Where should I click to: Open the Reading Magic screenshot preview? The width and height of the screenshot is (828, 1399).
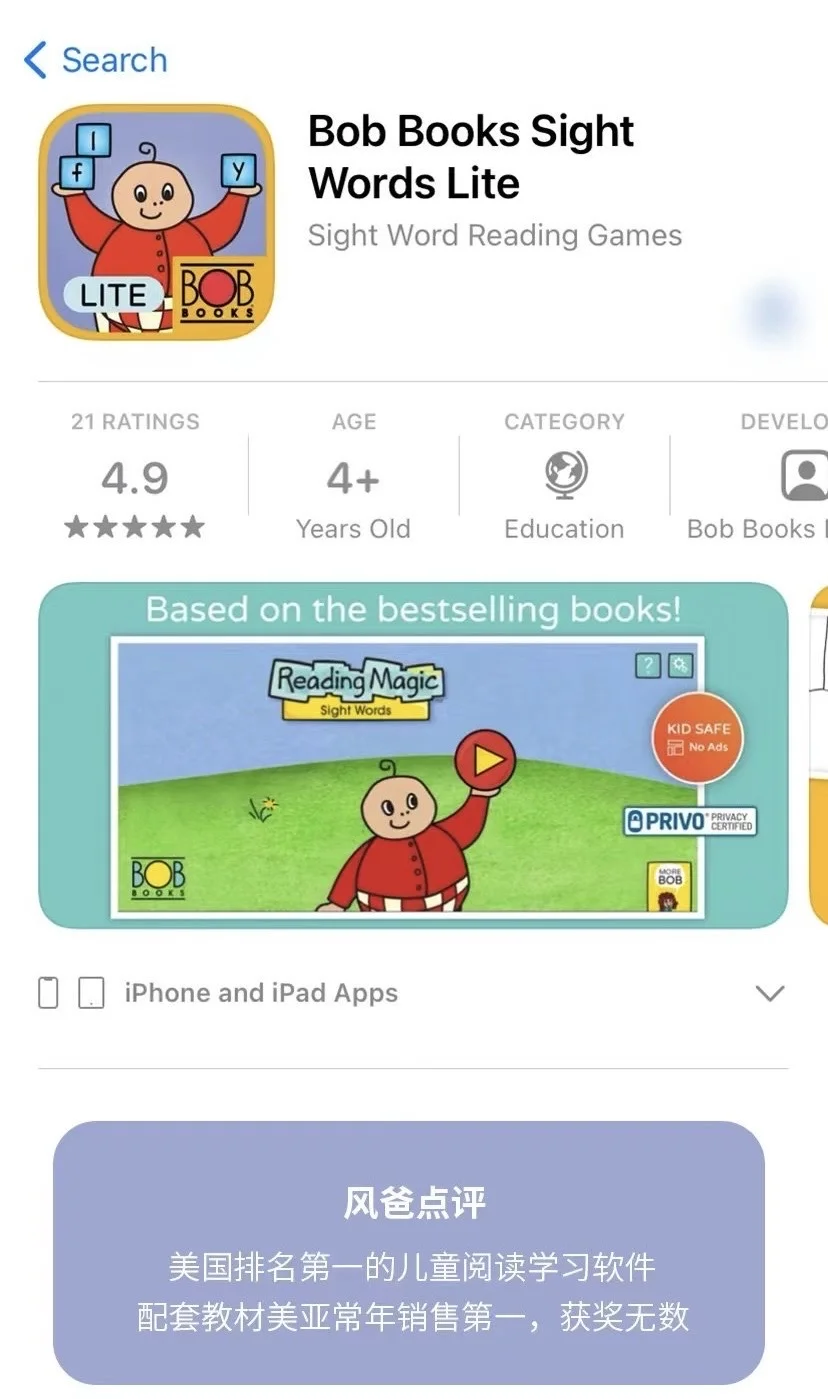point(413,756)
